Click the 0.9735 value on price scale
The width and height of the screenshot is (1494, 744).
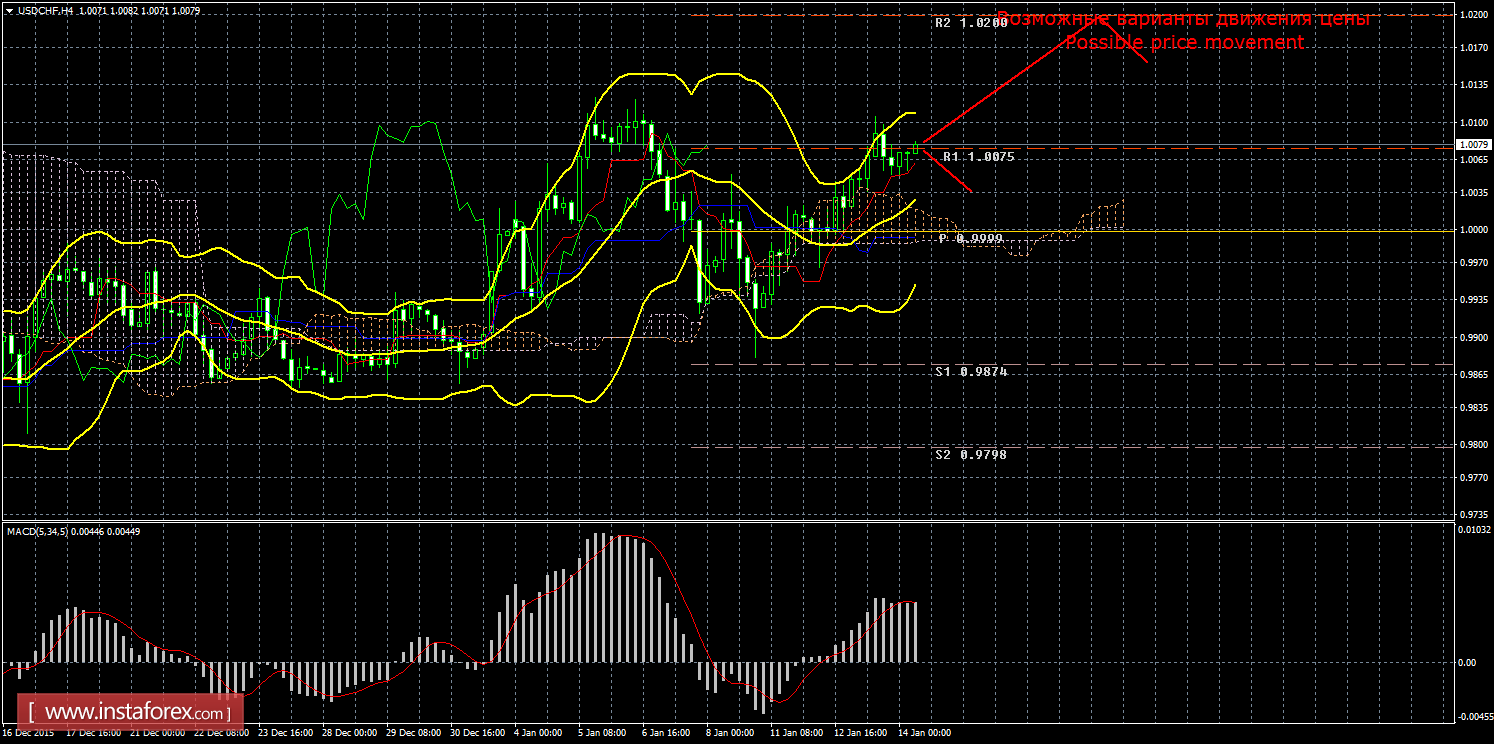click(x=1474, y=514)
